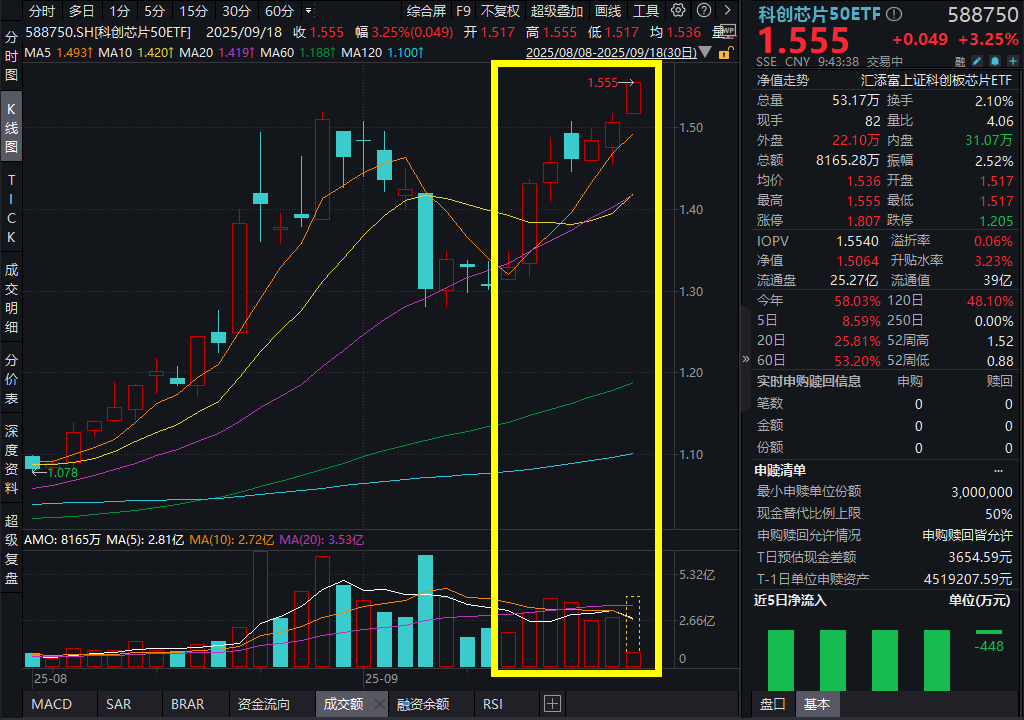The width and height of the screenshot is (1024, 720).
Task: Toggle 超级叠加 overlay mode
Action: coord(557,11)
